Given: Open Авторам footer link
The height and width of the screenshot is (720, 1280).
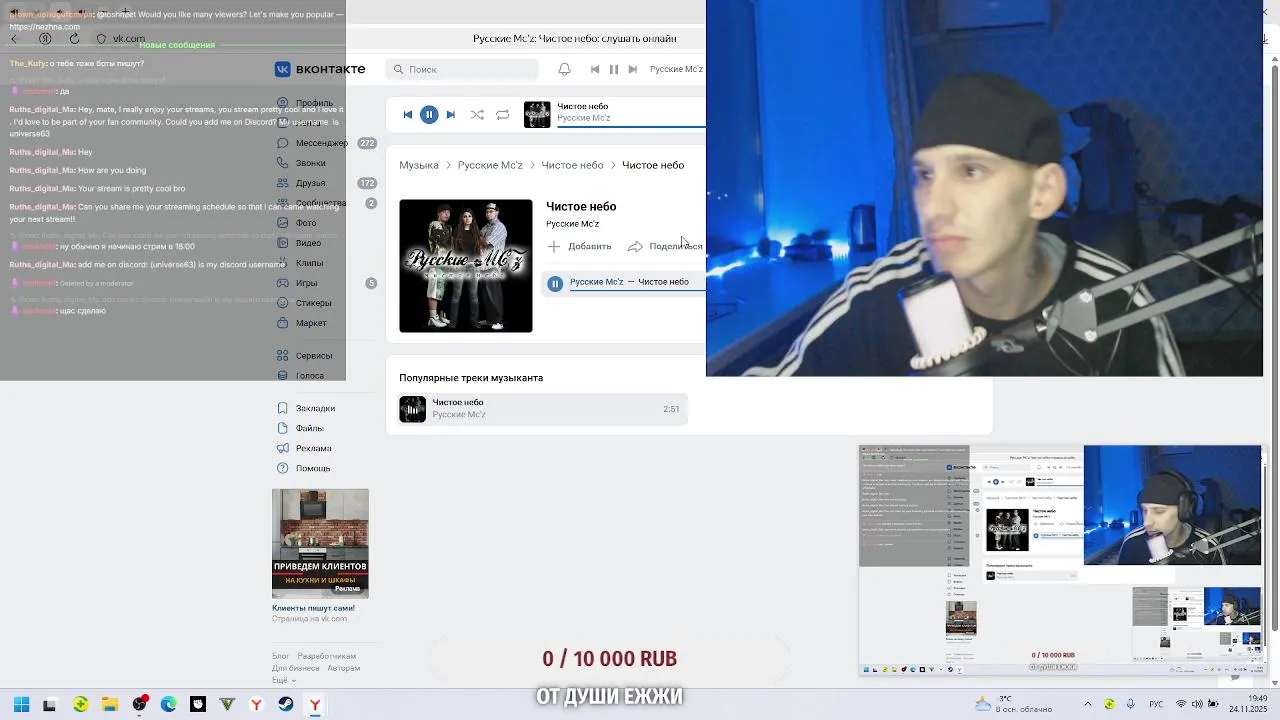Looking at the screenshot, I should 344,668.
